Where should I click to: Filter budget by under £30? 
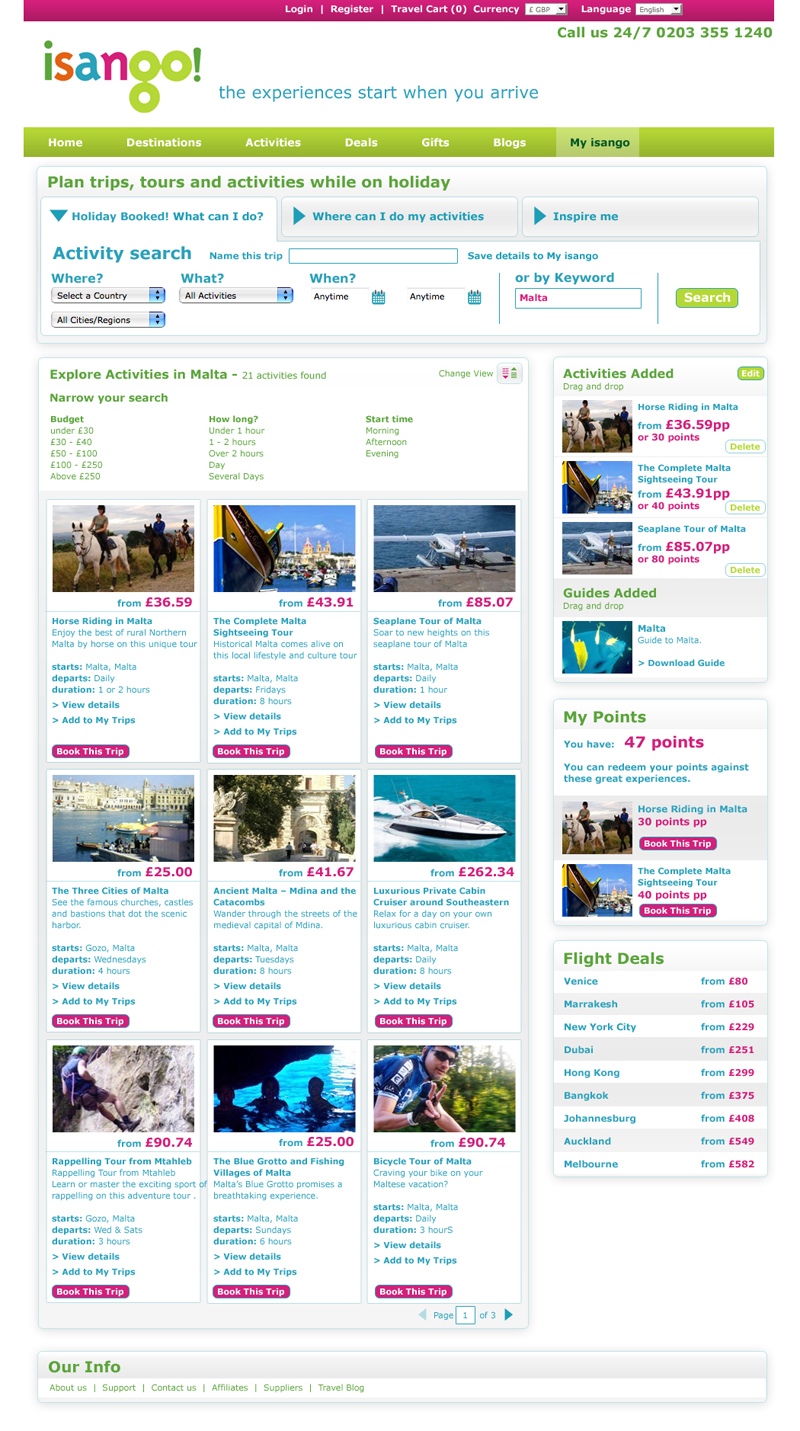72,431
